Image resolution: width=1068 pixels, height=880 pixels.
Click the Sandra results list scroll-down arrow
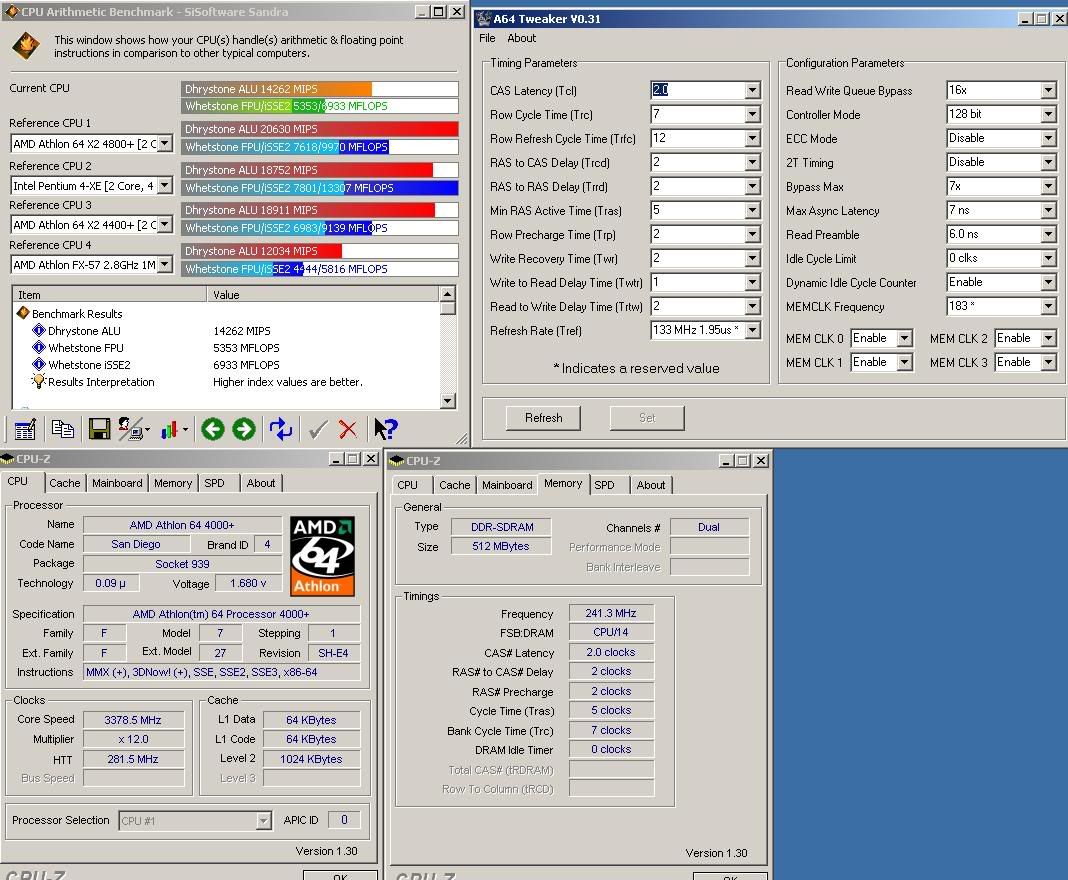point(447,400)
